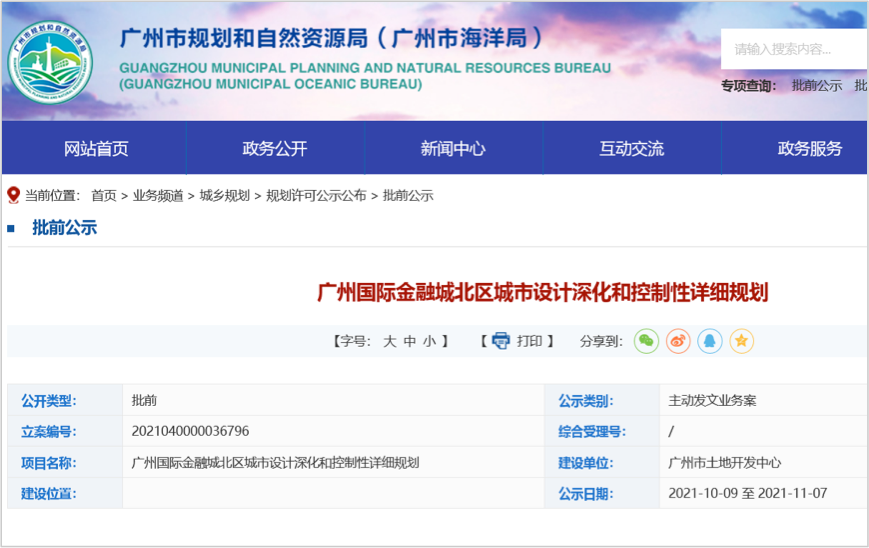Focus the search input box
The image size is (869, 548).
(795, 49)
